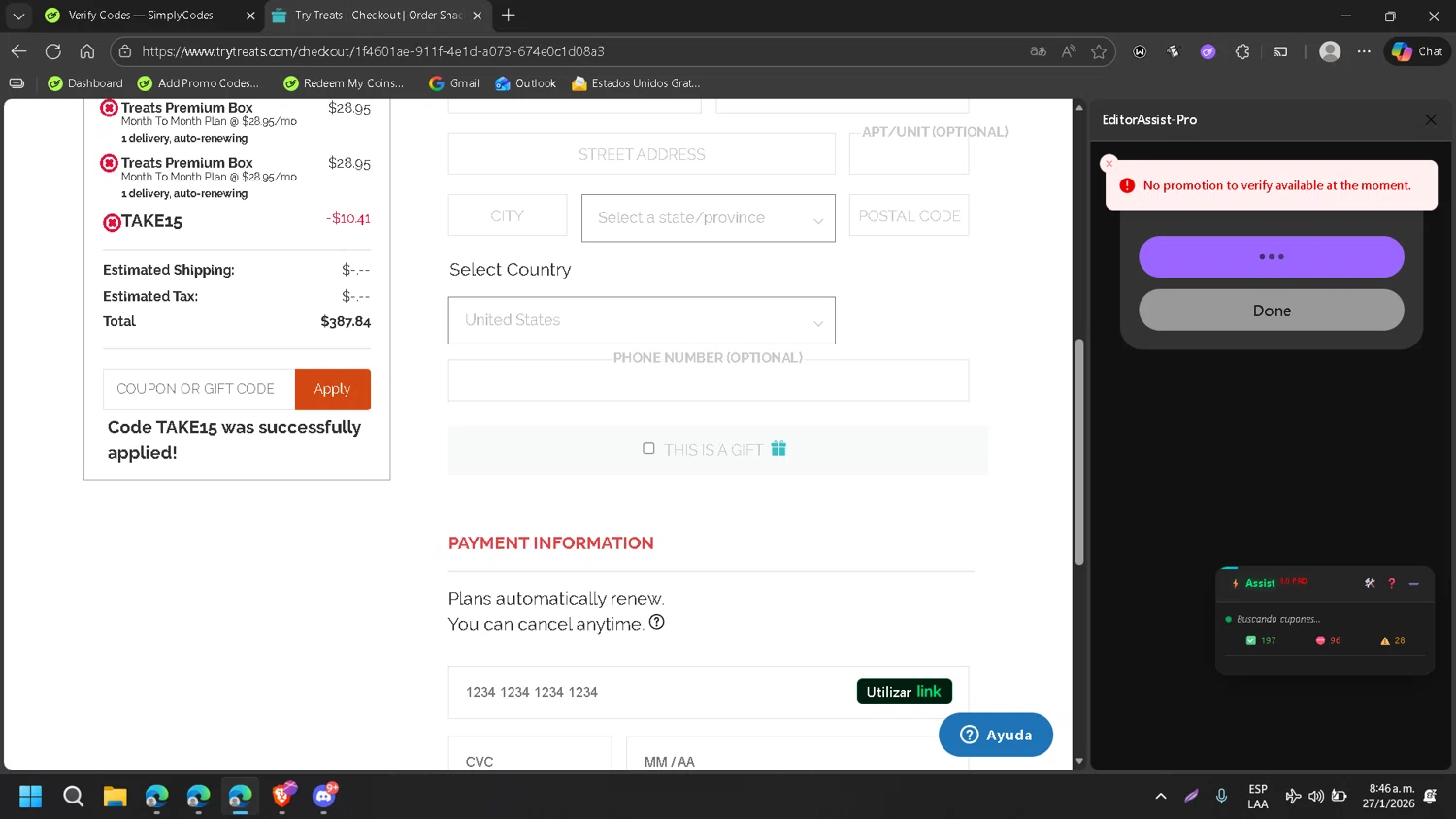Click the browser address bar URL
The height and width of the screenshot is (819, 1456).
(x=374, y=51)
